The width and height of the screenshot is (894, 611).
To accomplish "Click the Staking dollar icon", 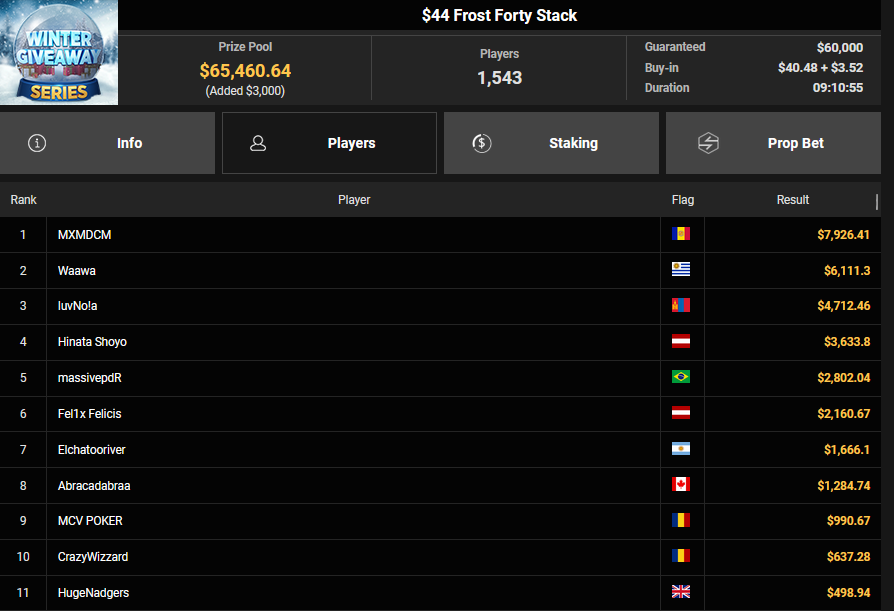I will pyautogui.click(x=481, y=143).
